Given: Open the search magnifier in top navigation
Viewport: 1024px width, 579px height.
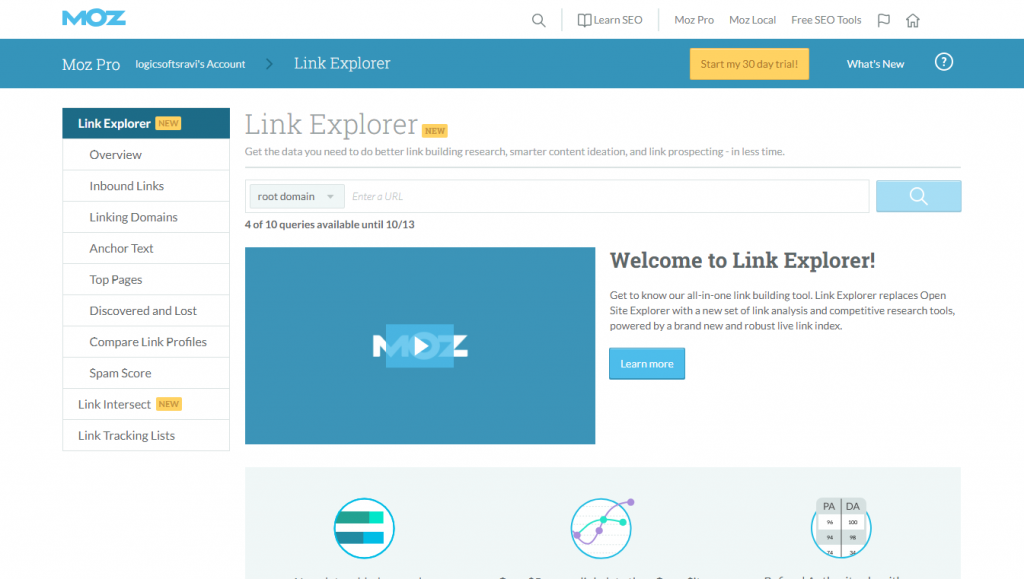Looking at the screenshot, I should point(538,20).
